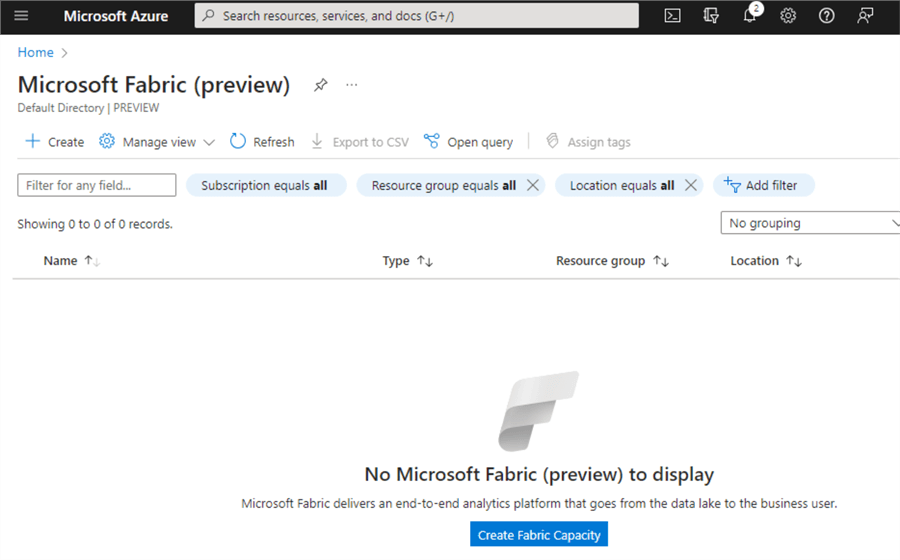Open the Help question mark icon
The height and width of the screenshot is (560, 900).
click(827, 15)
